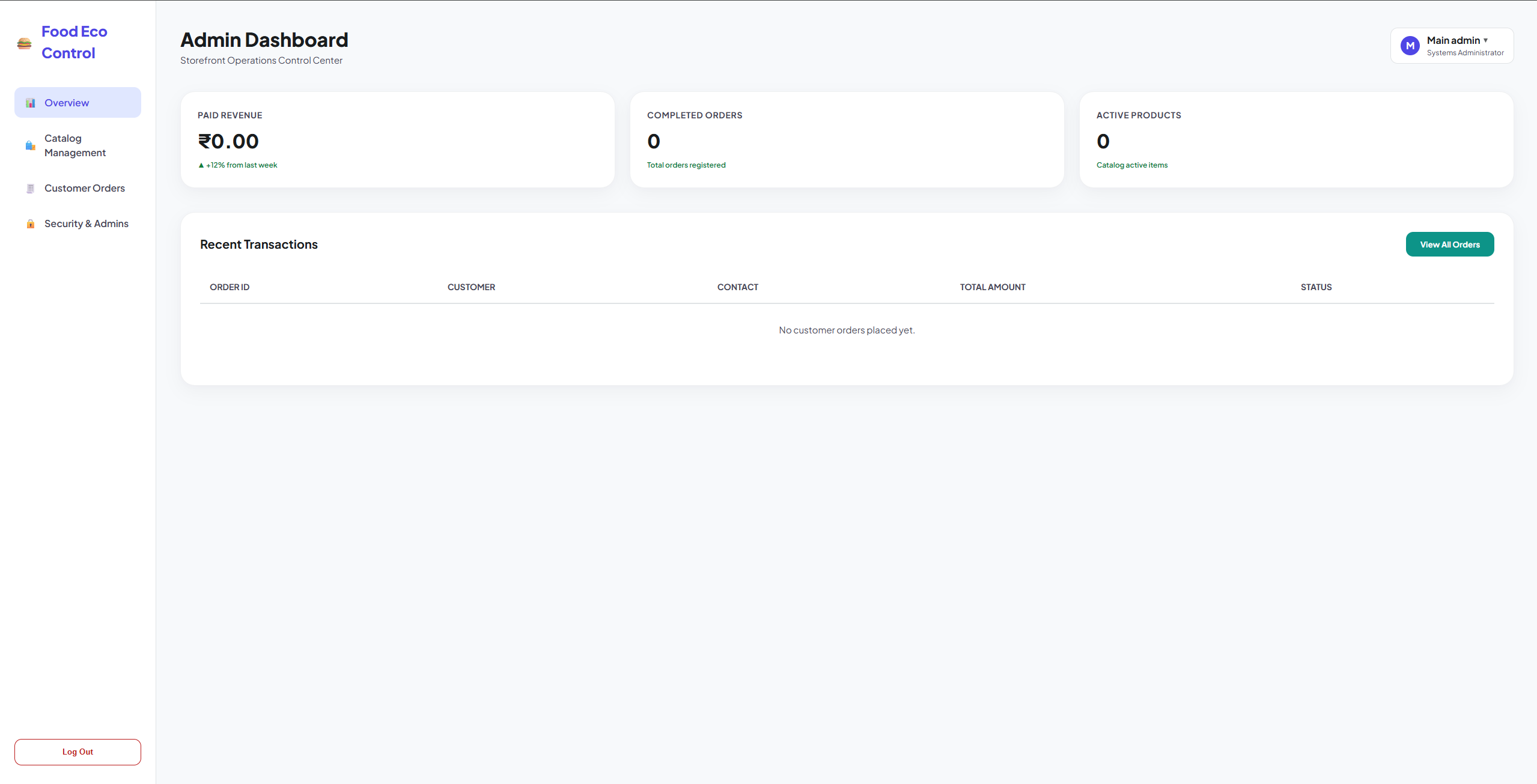1537x784 pixels.
Task: Open Security & Admins section
Action: pyautogui.click(x=78, y=223)
